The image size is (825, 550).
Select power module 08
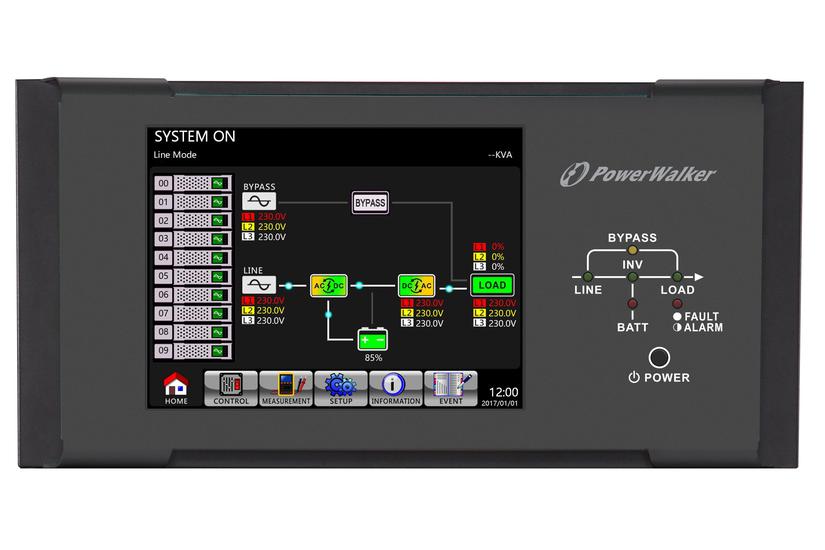point(193,332)
